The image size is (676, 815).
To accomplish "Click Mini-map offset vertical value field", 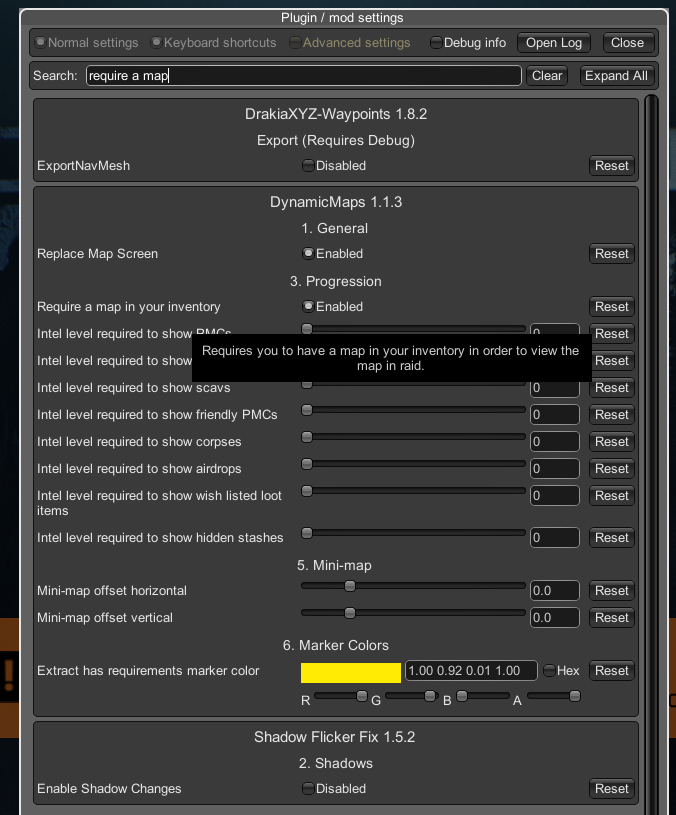I will click(x=554, y=617).
